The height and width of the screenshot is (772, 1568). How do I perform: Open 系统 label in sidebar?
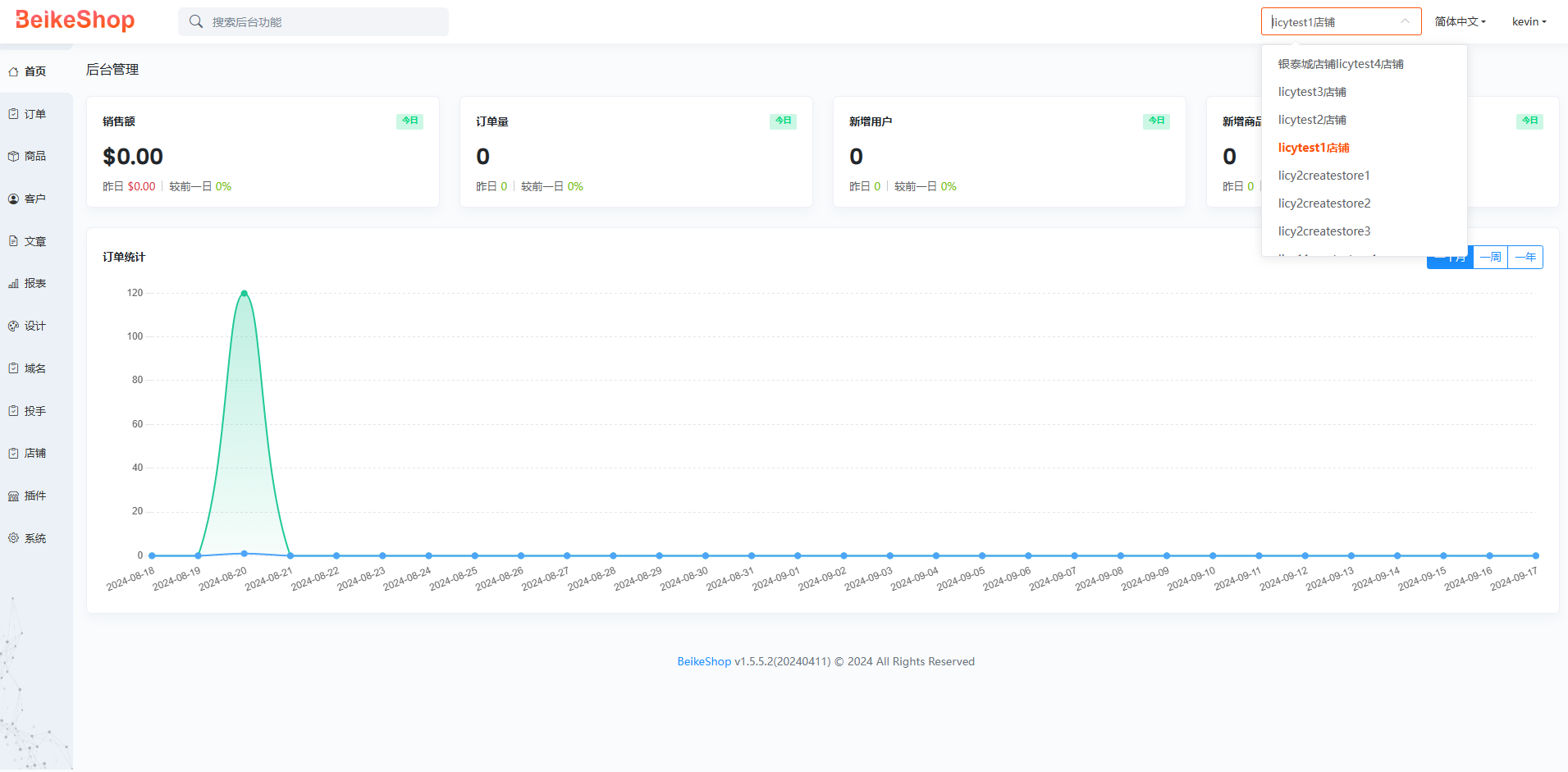35,538
